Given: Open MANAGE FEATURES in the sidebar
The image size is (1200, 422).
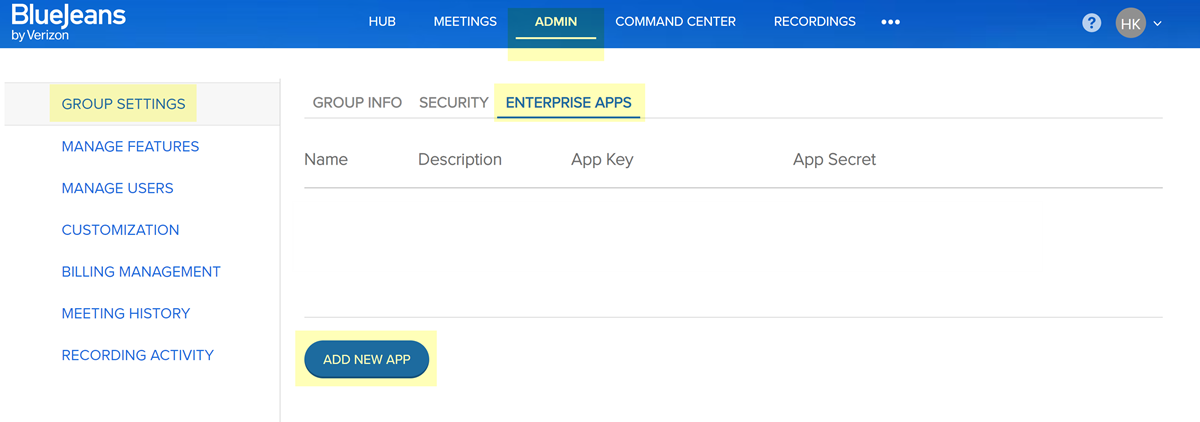Looking at the screenshot, I should tap(130, 147).
